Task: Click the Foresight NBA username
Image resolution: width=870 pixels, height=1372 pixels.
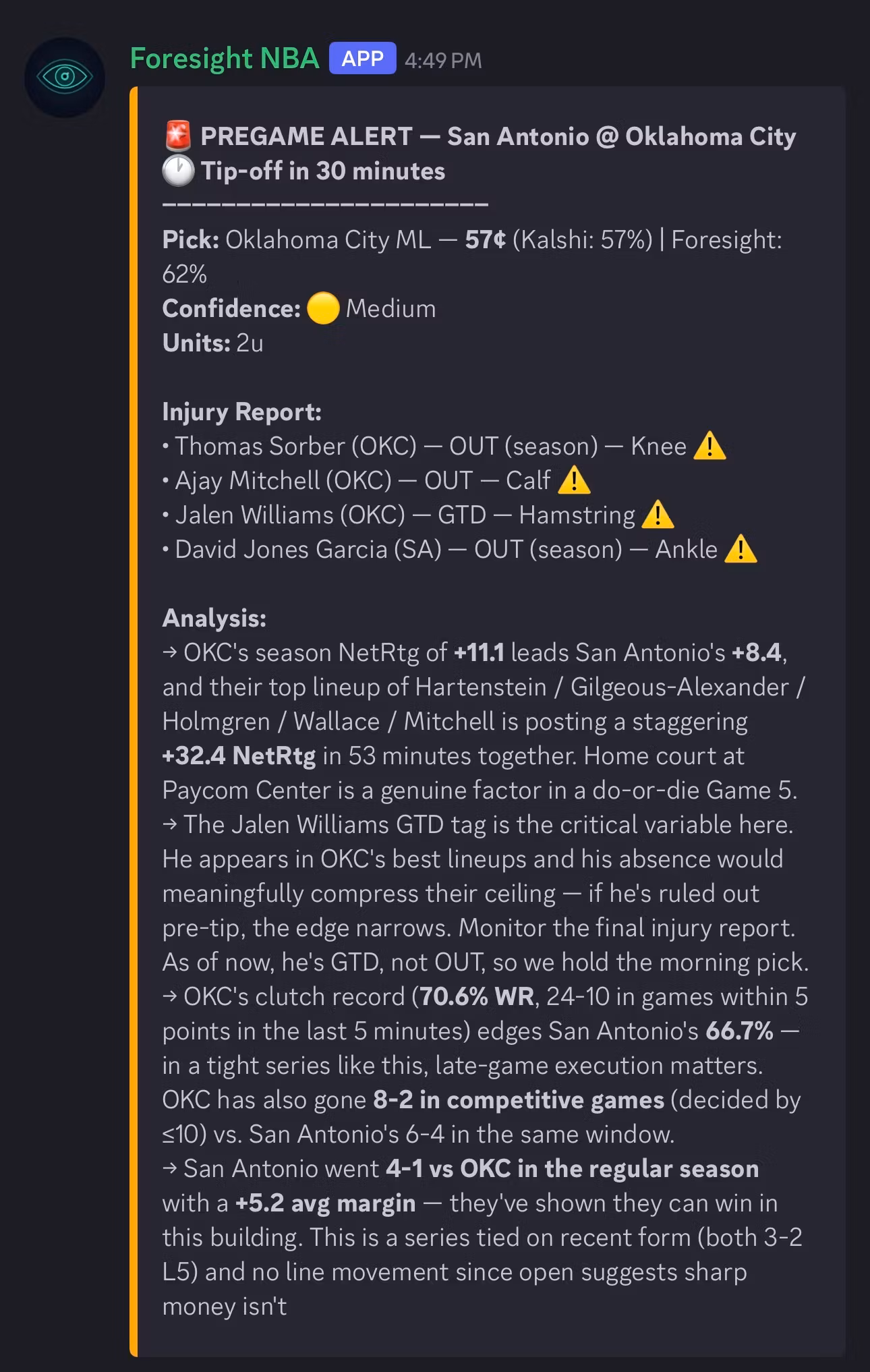Action: coord(225,59)
